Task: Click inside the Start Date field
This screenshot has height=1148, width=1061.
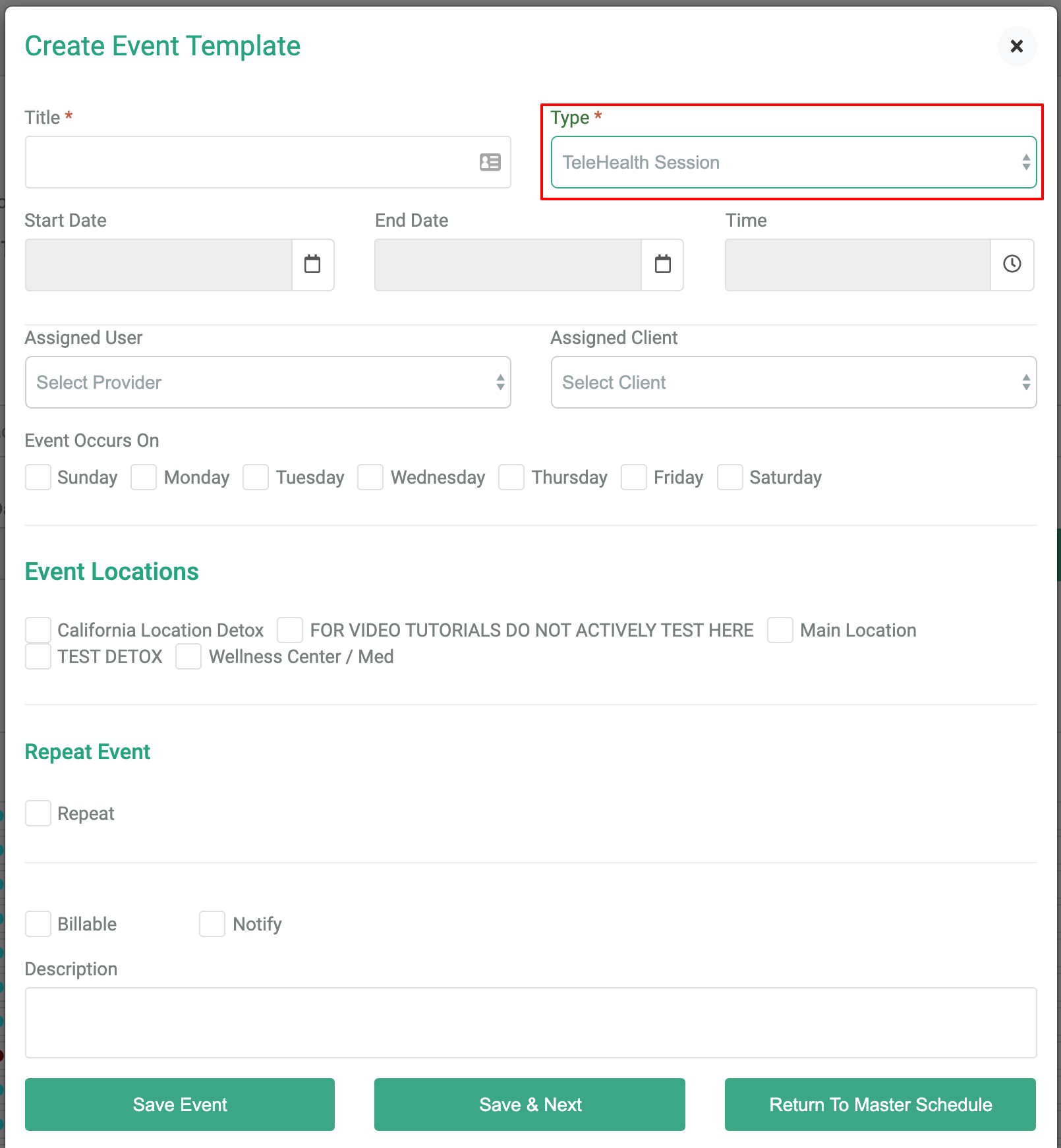Action: pos(159,264)
